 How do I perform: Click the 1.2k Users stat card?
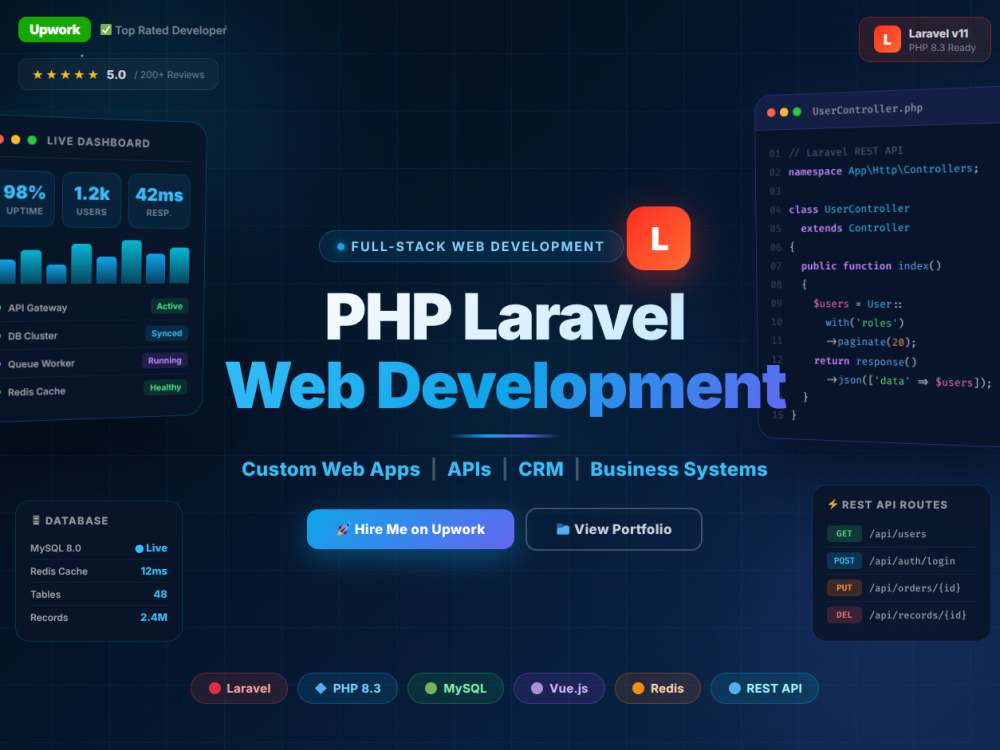coord(92,200)
